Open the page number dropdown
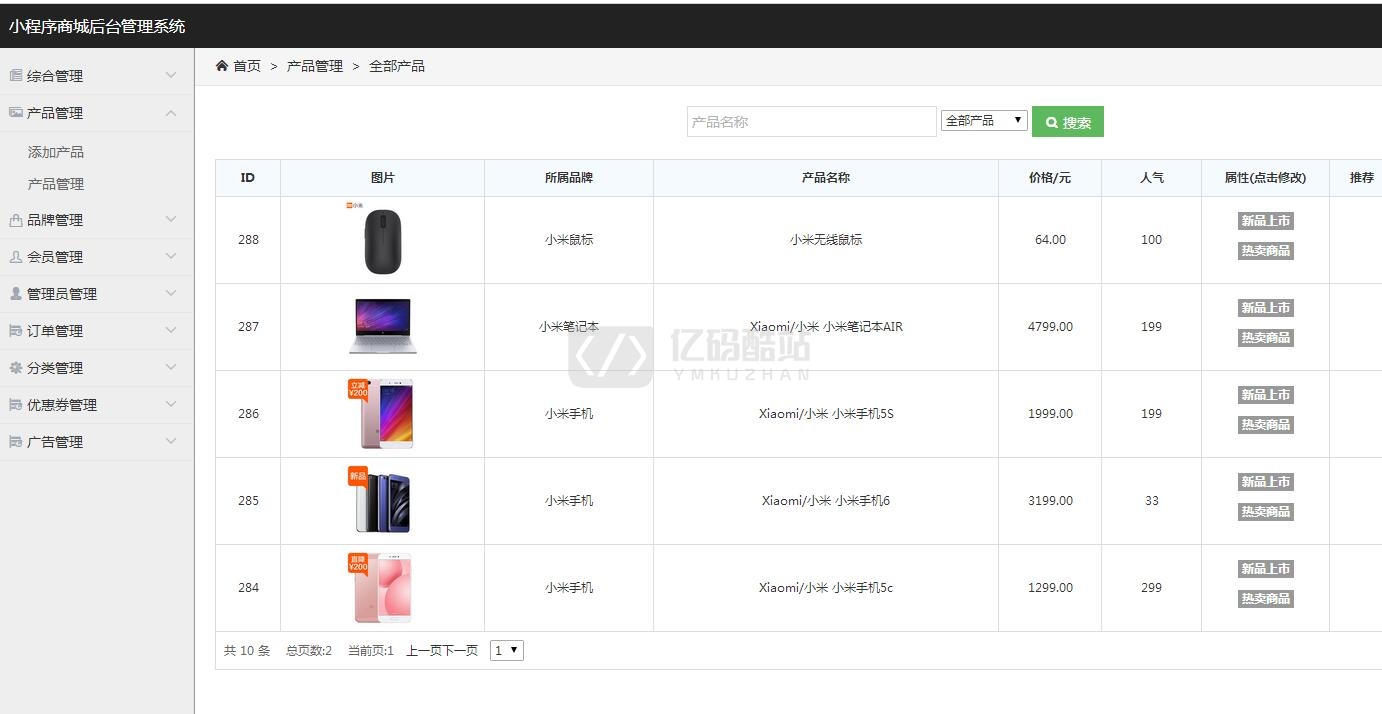This screenshot has height=714, width=1382. point(507,650)
